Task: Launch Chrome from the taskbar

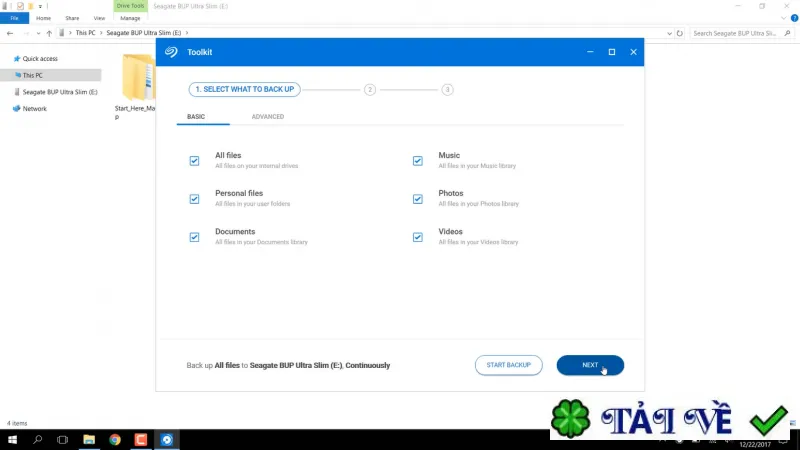Action: [115, 439]
